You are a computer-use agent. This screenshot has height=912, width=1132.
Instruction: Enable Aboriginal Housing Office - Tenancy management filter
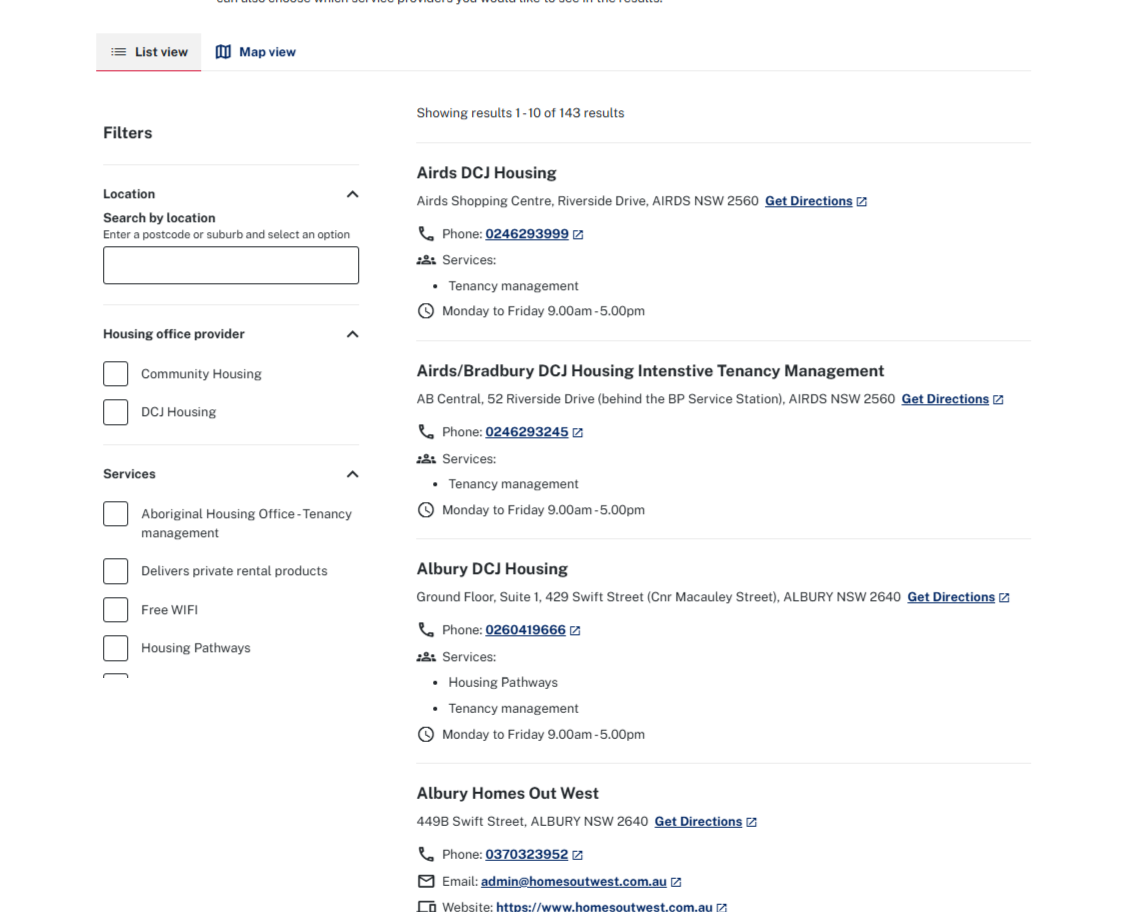(x=116, y=514)
